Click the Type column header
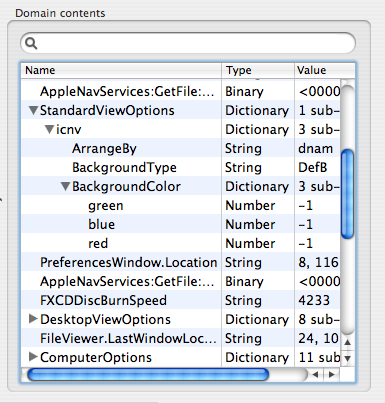Image resolution: width=385 pixels, height=403 pixels. click(x=258, y=70)
